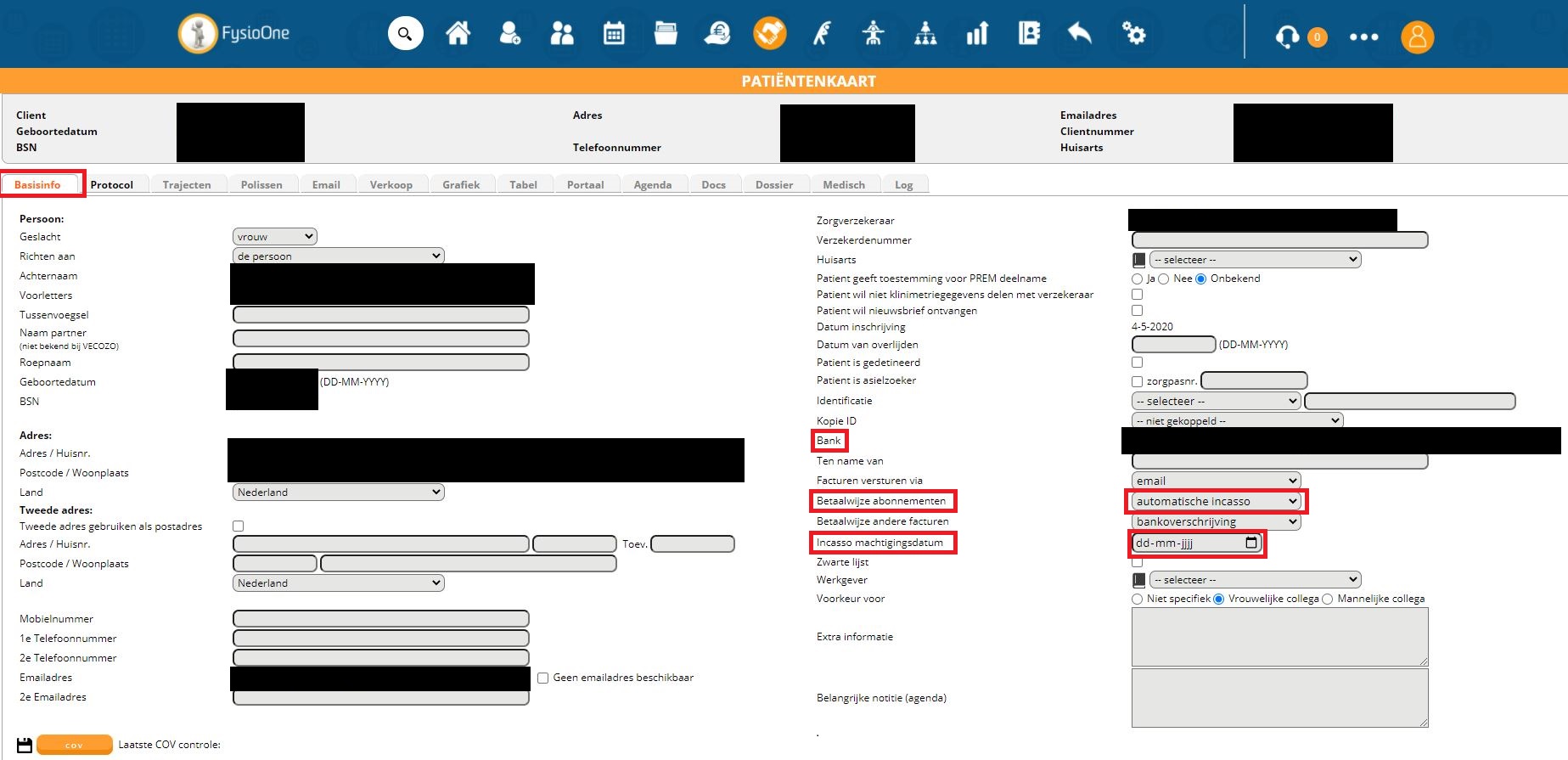Select 'Nee' for PREM deelname
Image resolution: width=1568 pixels, height=760 pixels.
click(1164, 279)
